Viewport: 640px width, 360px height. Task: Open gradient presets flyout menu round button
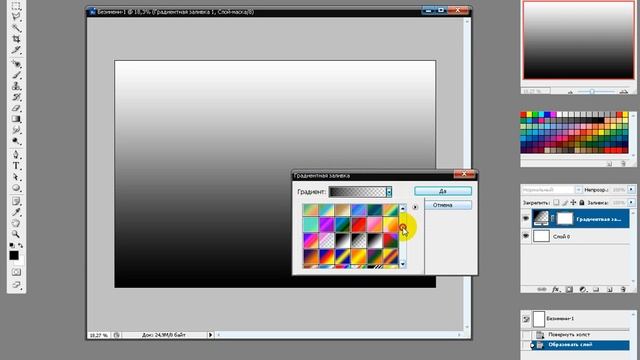tap(415, 207)
